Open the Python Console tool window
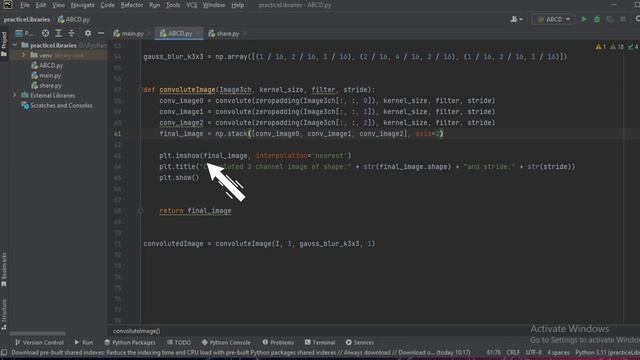This screenshot has width=640, height=360. click(x=226, y=342)
